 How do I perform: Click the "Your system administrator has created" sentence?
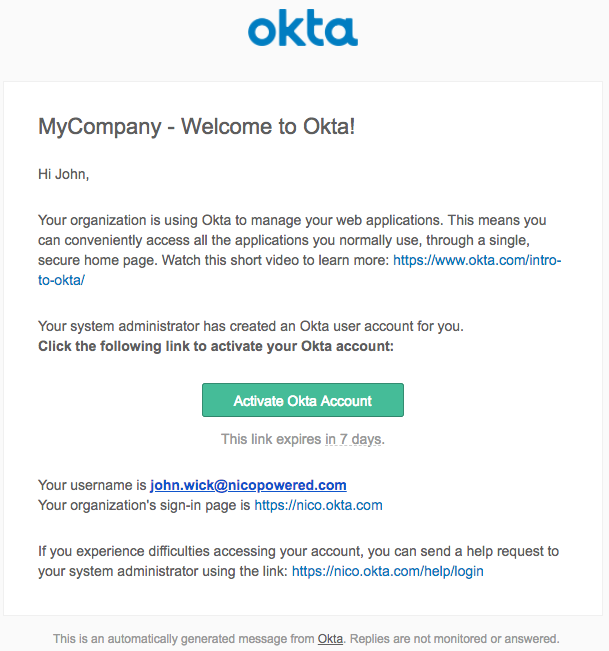pos(250,326)
